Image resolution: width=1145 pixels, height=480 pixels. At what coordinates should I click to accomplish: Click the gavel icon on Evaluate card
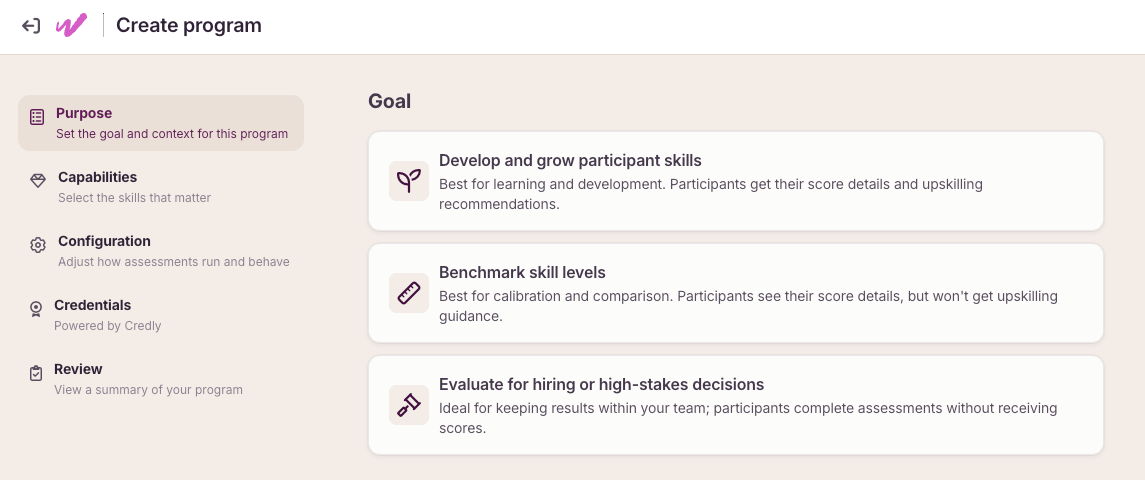coord(409,405)
